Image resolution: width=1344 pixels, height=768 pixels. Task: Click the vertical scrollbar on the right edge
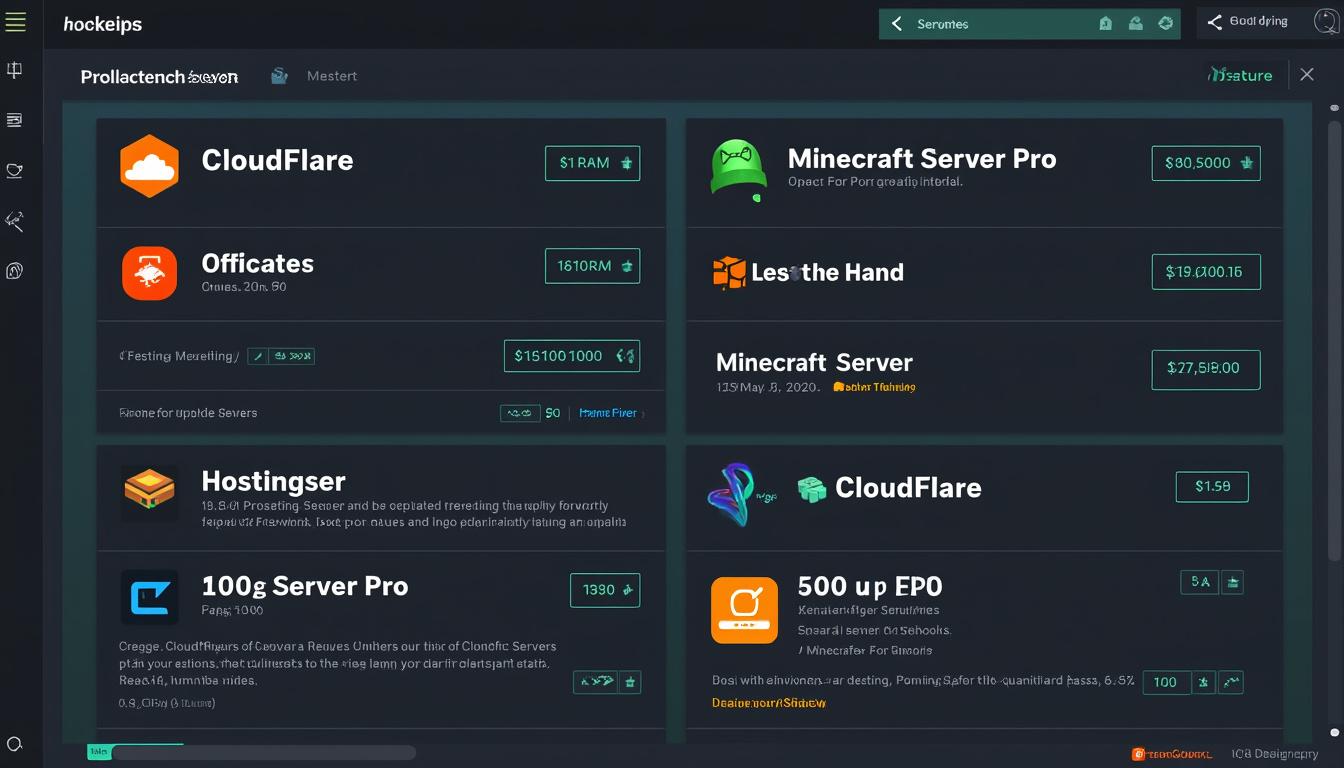click(x=1335, y=340)
